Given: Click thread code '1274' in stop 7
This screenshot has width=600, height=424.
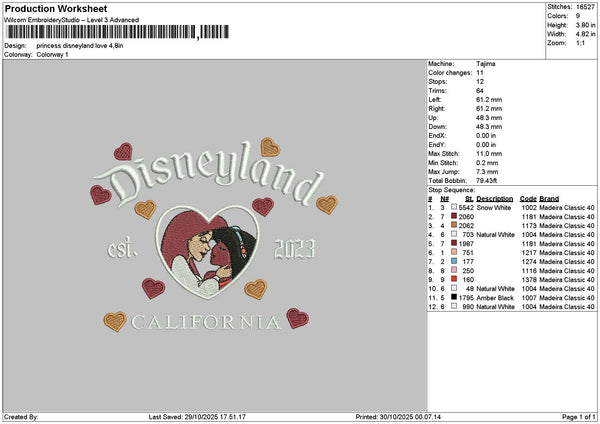Looking at the screenshot, I should (529, 261).
